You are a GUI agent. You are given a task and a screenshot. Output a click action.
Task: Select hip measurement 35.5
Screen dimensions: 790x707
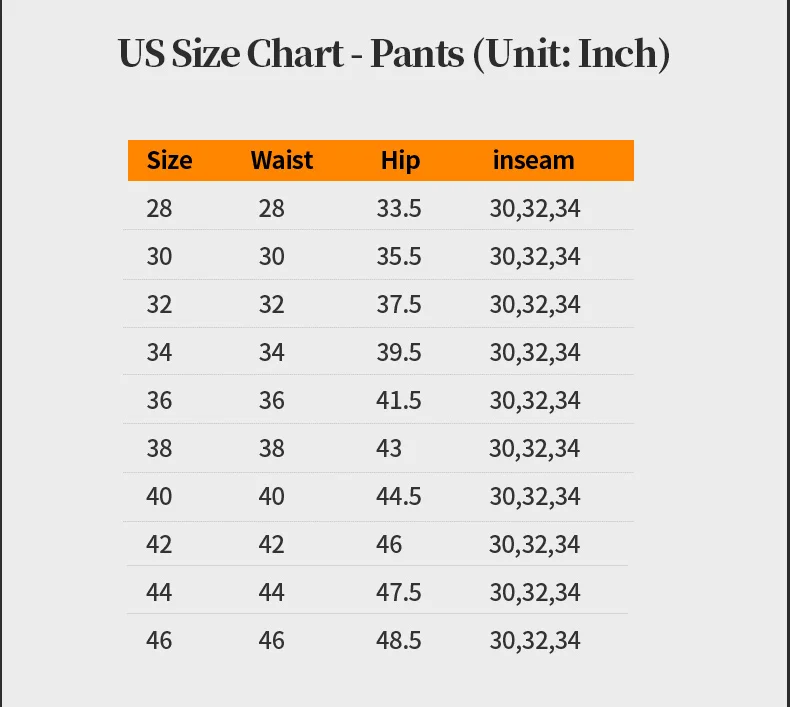(399, 257)
